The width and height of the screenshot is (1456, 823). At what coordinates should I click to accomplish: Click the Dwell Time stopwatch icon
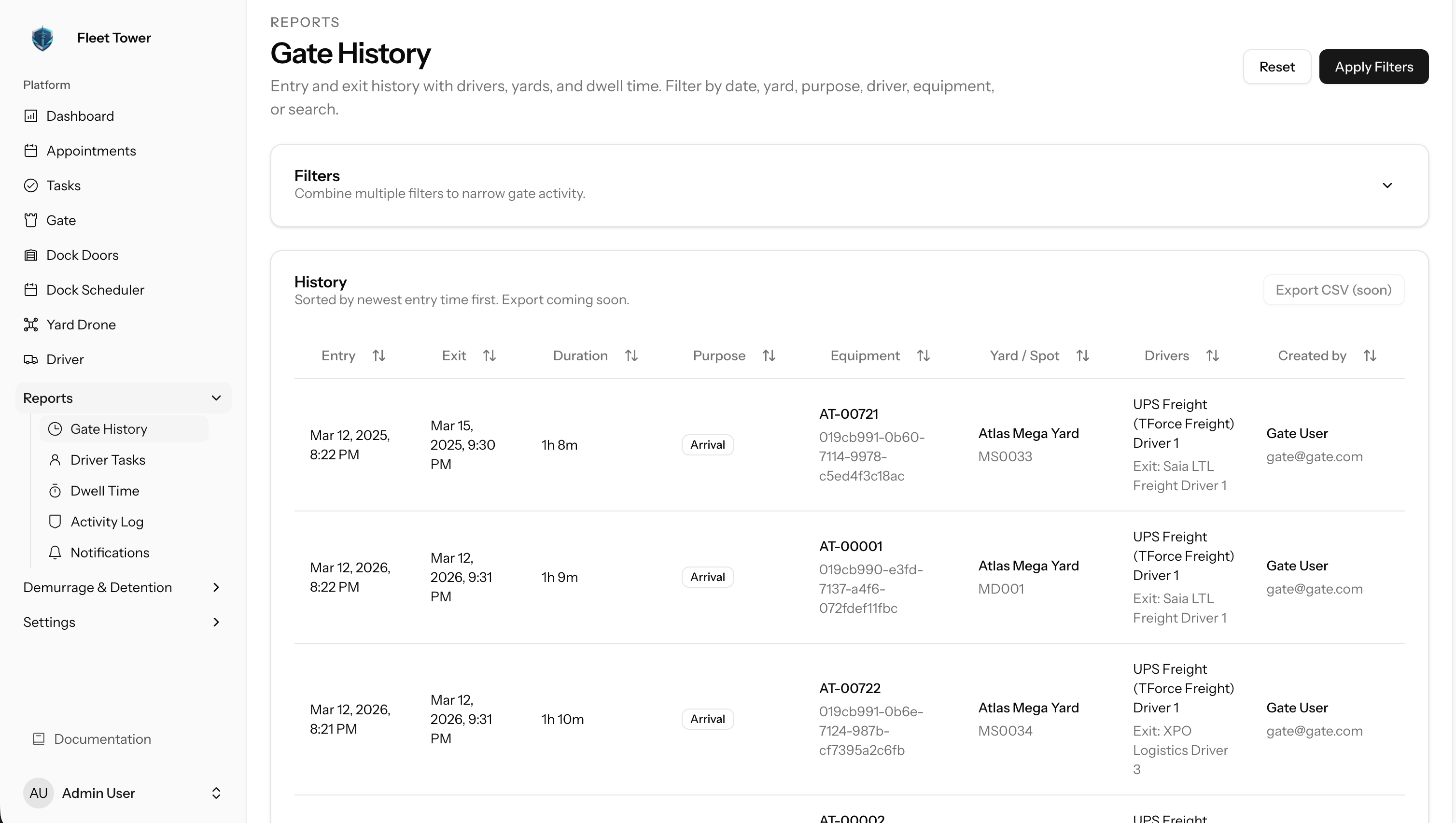point(55,491)
